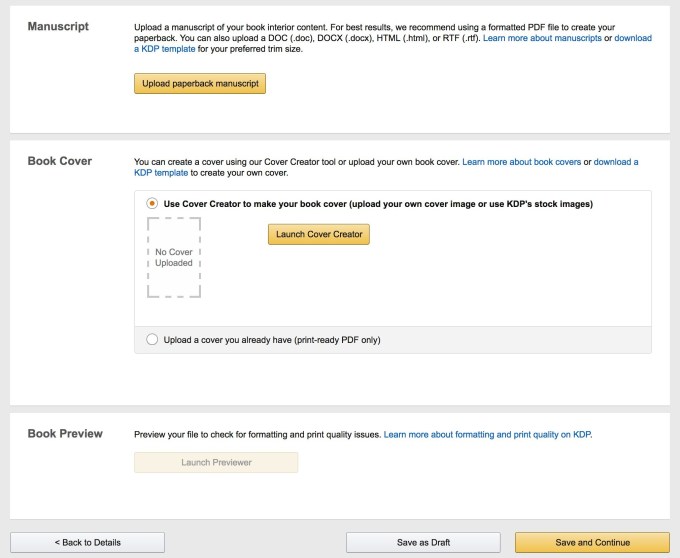The image size is (680, 558).
Task: Open formatting and print quality on KDP link
Action: 488,434
